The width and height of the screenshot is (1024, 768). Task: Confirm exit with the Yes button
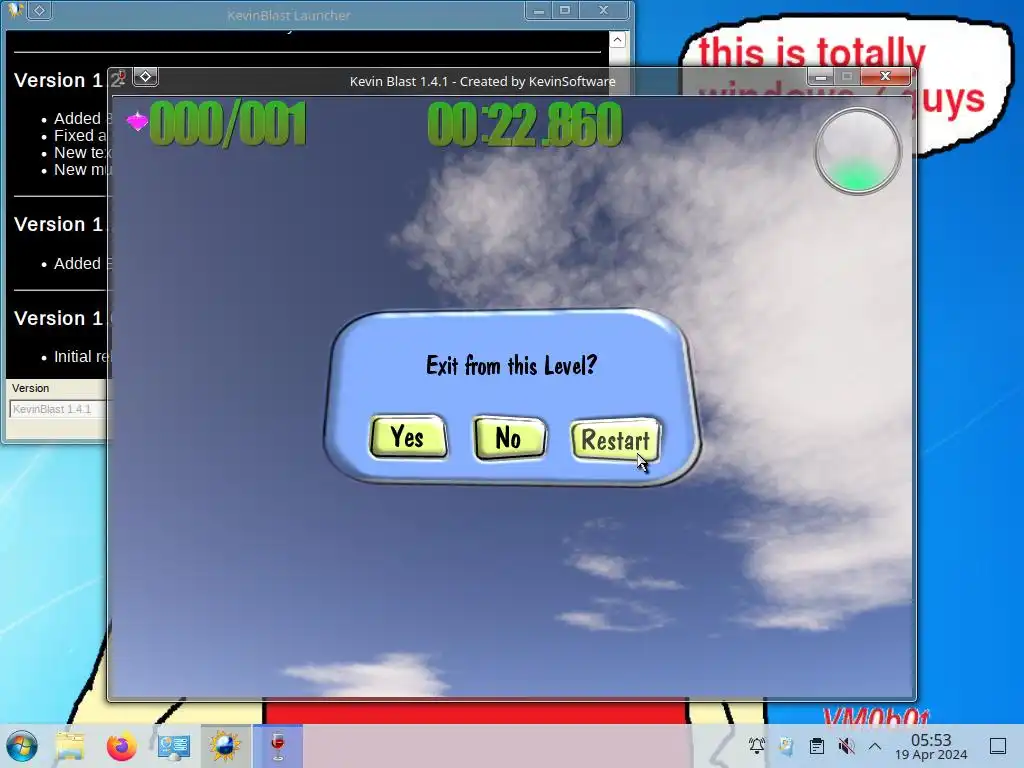point(408,437)
